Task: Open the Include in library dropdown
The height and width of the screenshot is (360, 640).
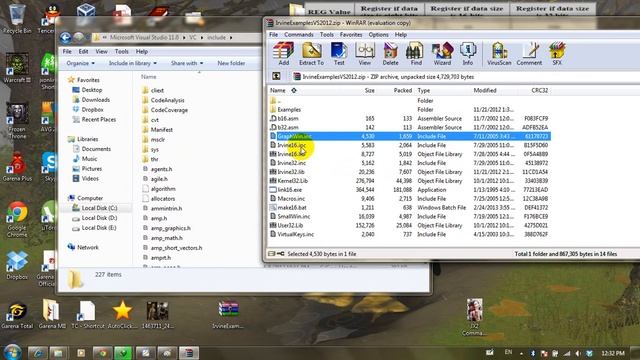Action: coord(132,63)
